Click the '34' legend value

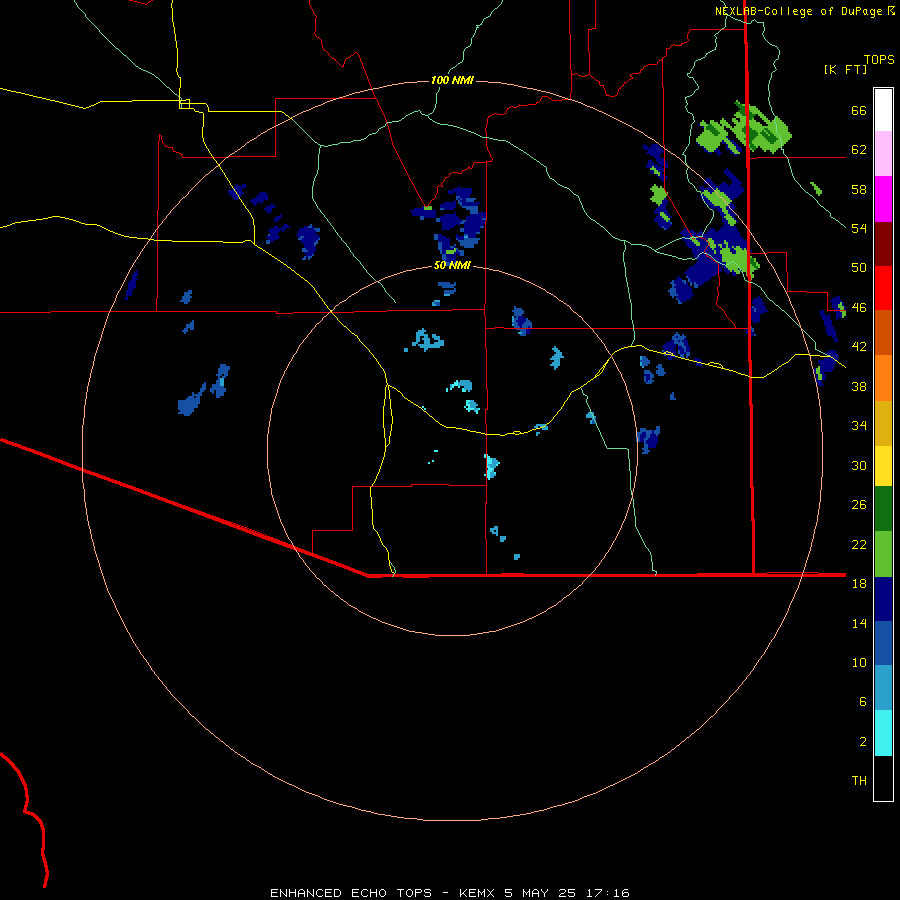(859, 426)
